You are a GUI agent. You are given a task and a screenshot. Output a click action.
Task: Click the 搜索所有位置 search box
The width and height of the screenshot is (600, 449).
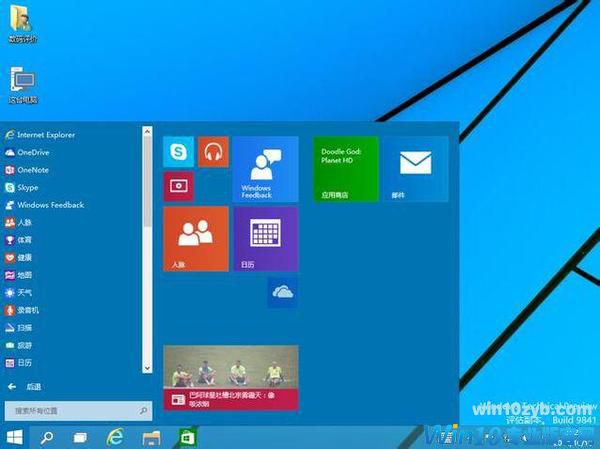76,410
